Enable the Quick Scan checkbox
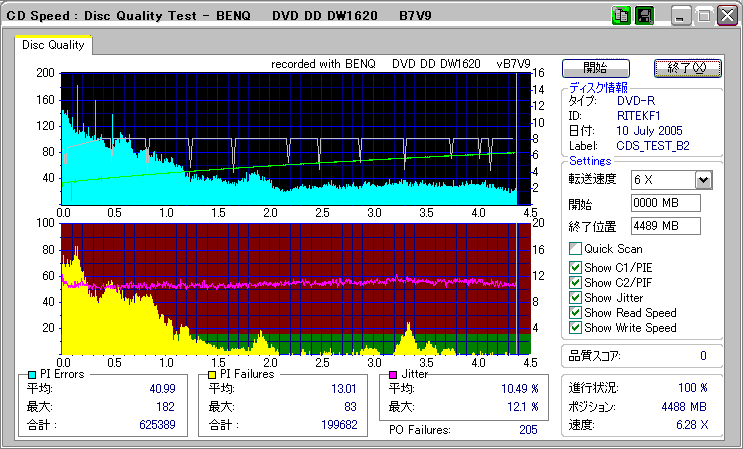743x449 pixels. click(575, 249)
